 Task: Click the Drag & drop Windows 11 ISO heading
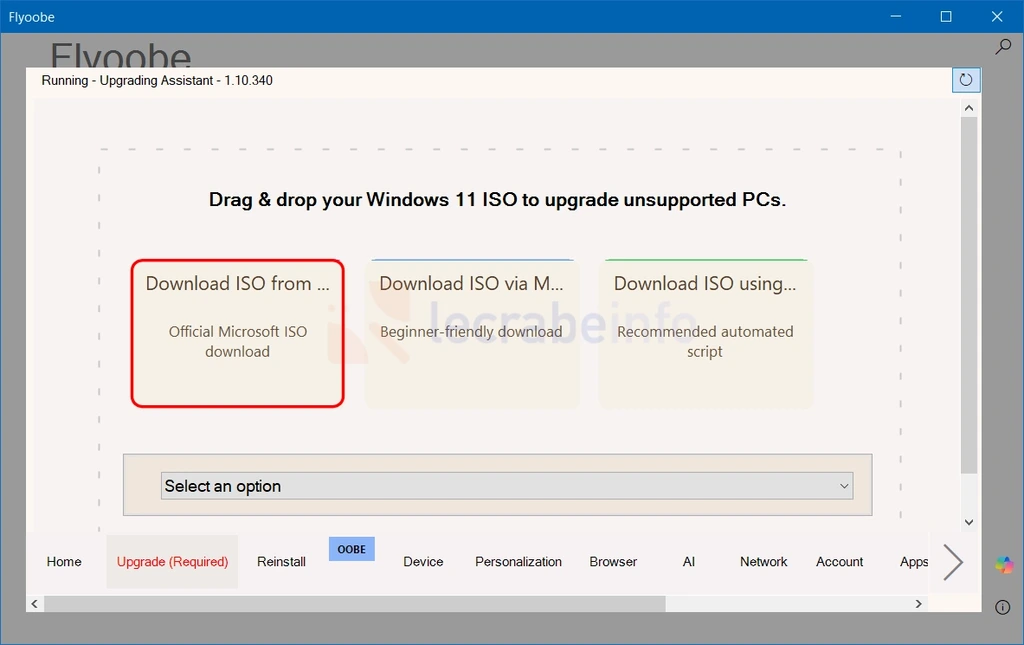[x=497, y=200]
